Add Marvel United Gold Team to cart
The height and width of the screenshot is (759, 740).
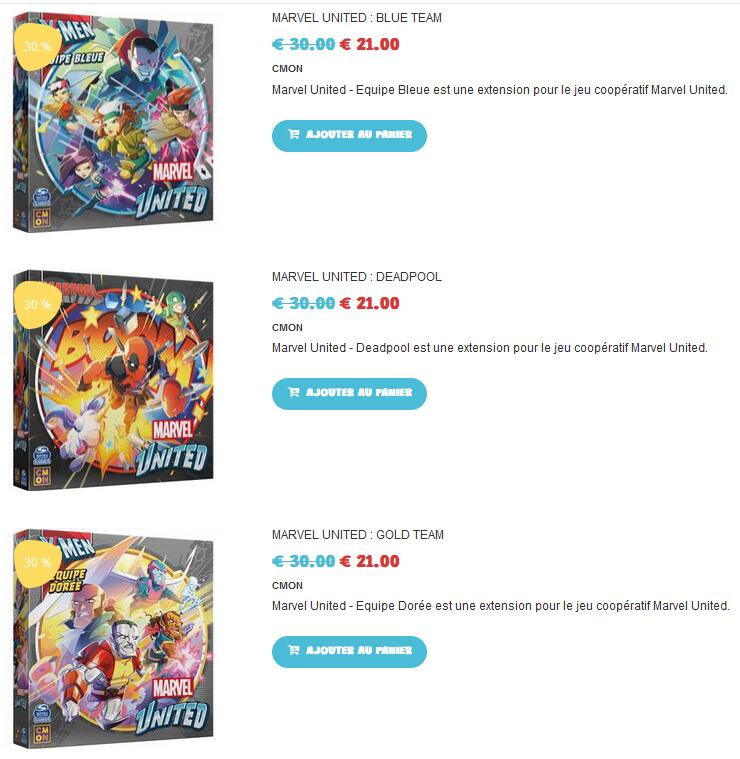349,652
